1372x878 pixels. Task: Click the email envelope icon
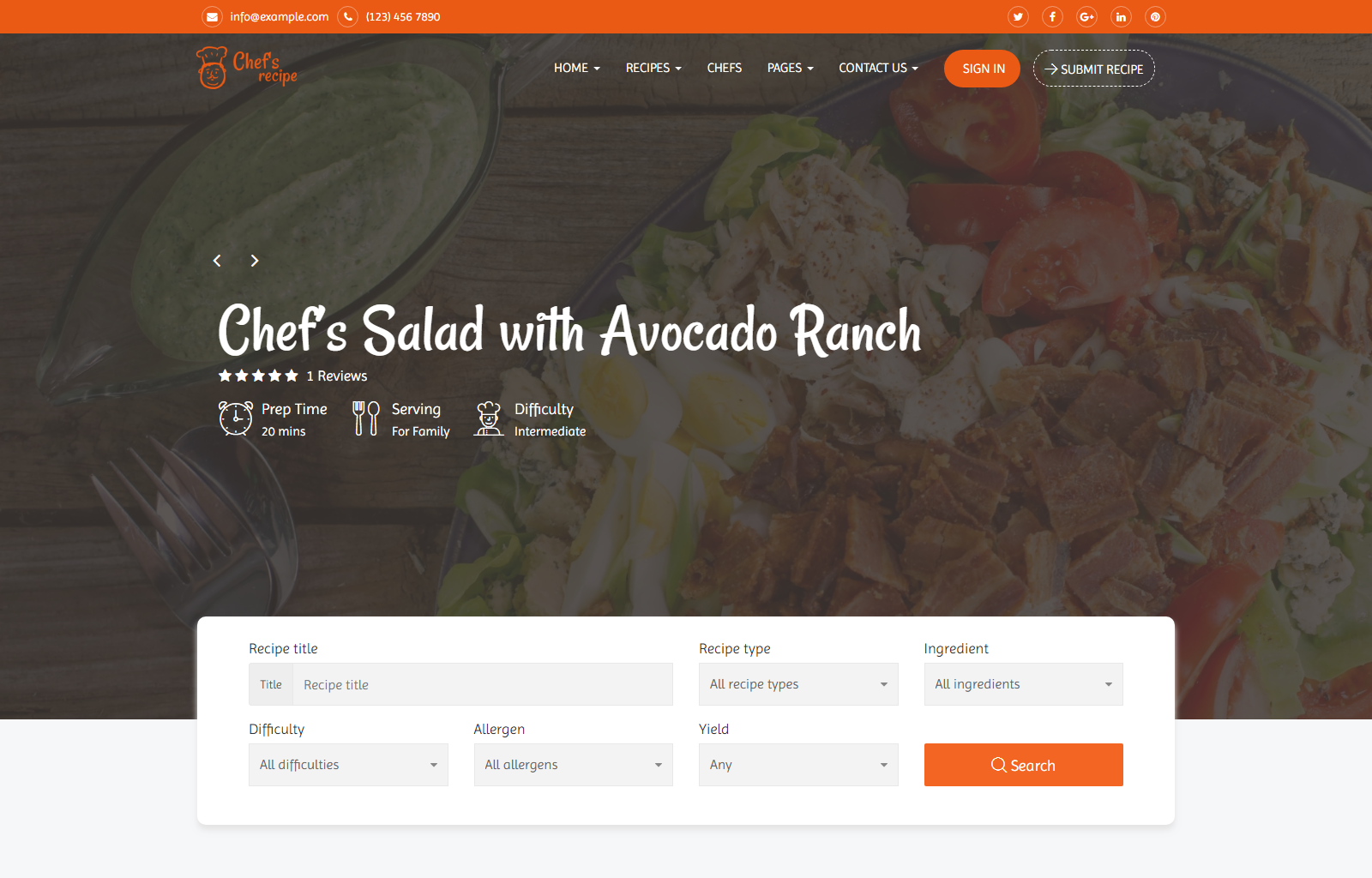click(x=212, y=16)
